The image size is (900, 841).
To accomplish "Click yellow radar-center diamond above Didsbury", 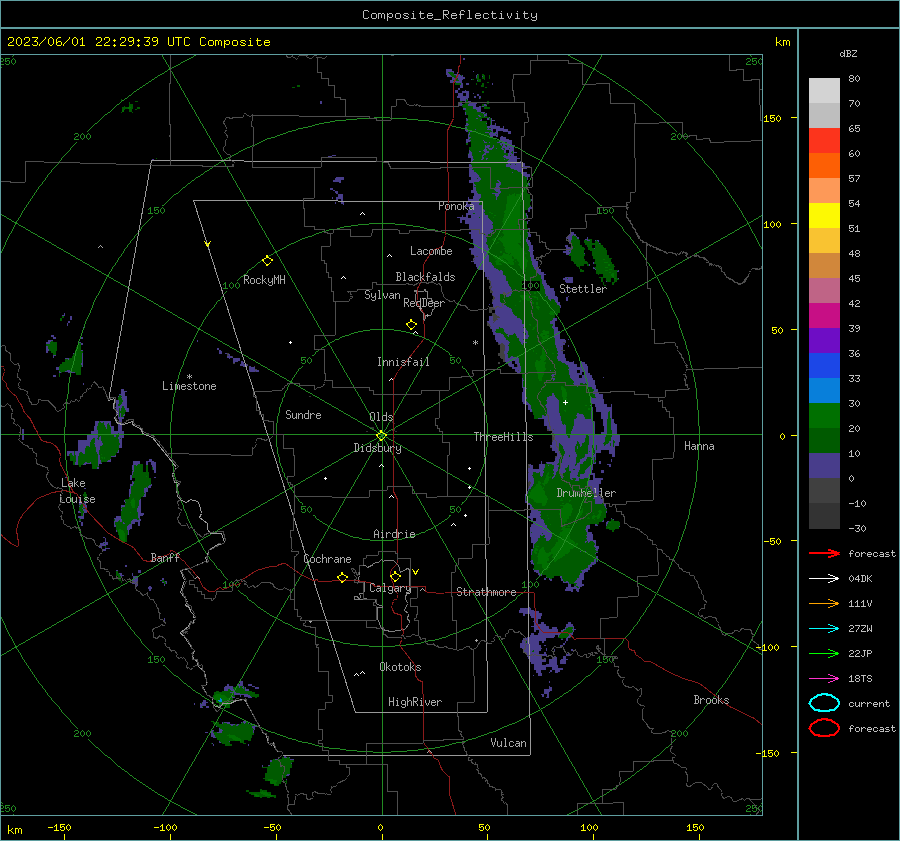I will tap(381, 436).
